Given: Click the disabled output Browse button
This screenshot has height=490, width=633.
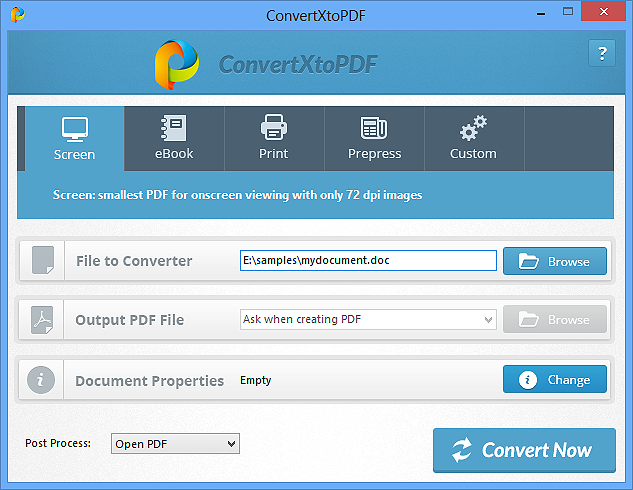Looking at the screenshot, I should coord(555,319).
